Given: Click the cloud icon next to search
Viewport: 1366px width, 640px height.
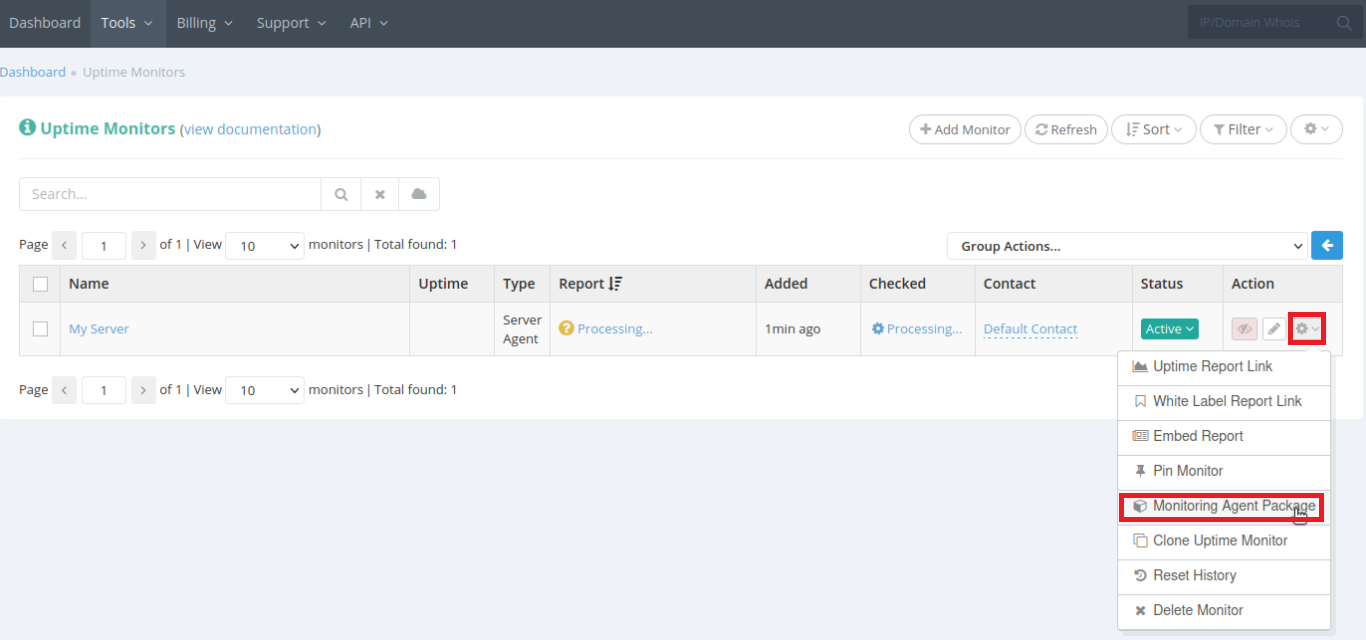Looking at the screenshot, I should pos(419,194).
